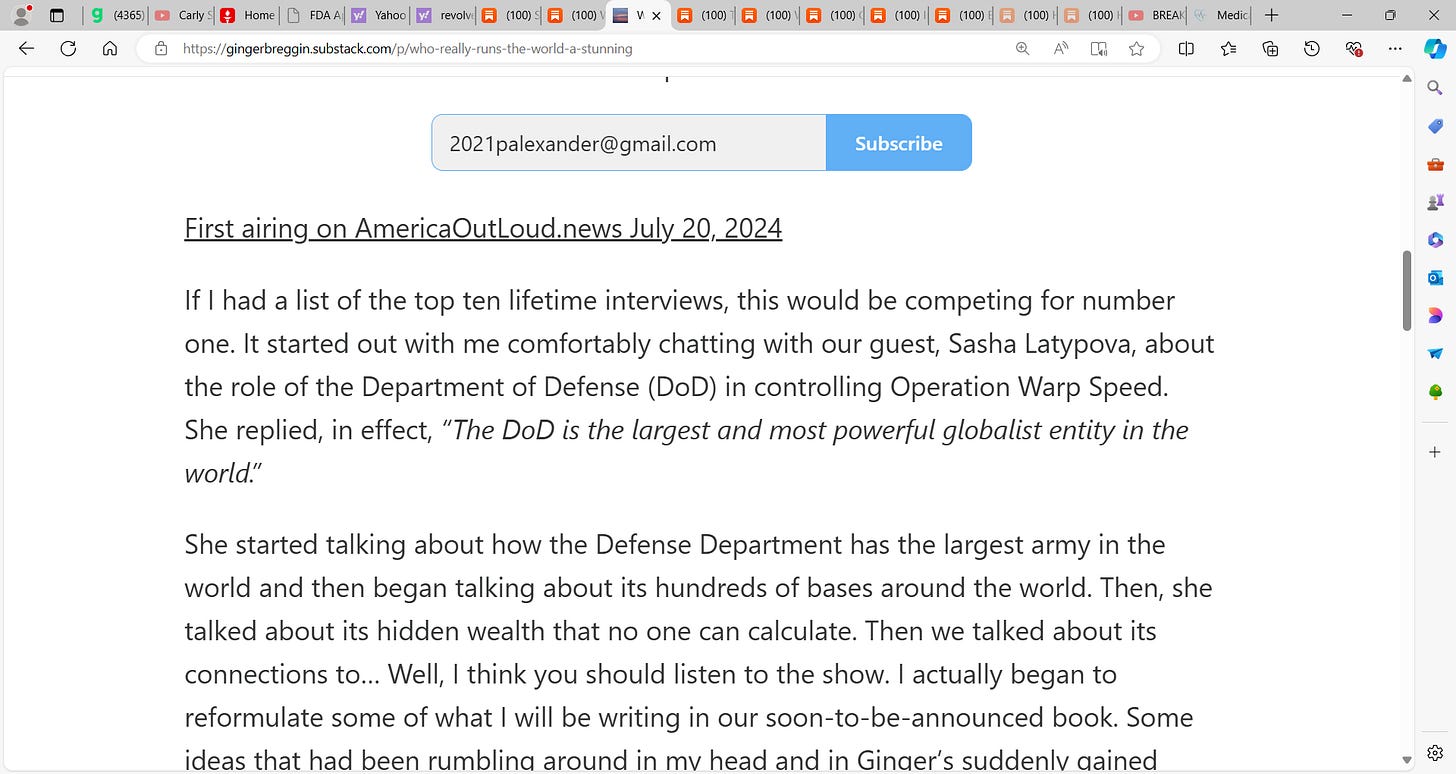Viewport: 1456px width, 774px height.
Task: Open the sidebar Games chess icon
Action: point(1435,202)
